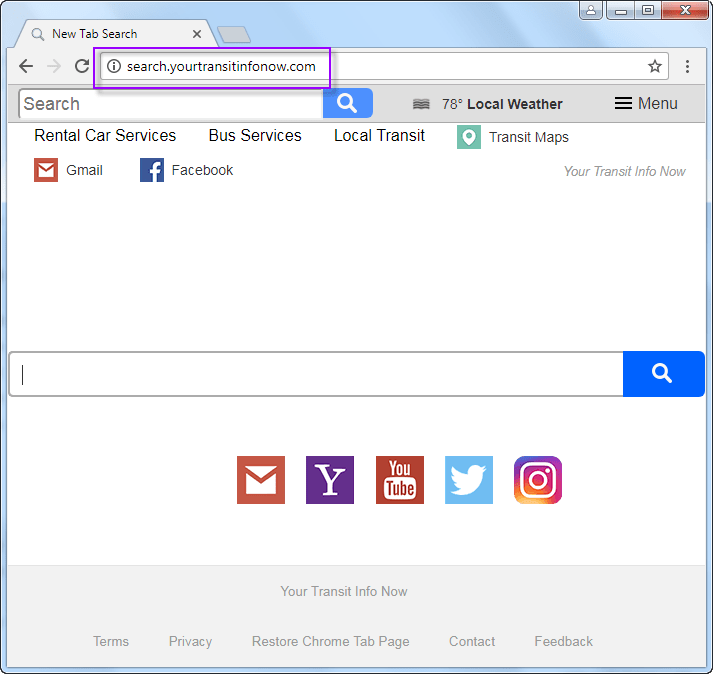Click the Gmail envelope icon in shortcuts row
The image size is (713, 674).
(x=46, y=170)
